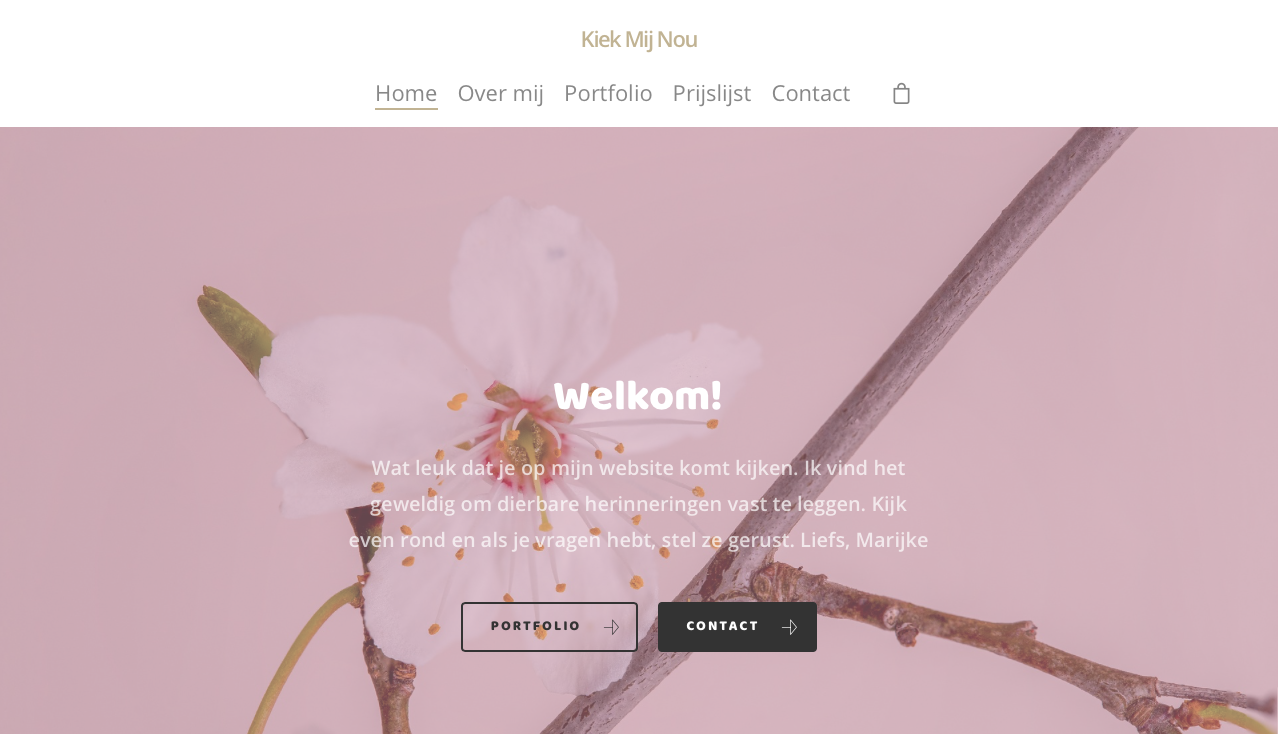Click the welcome paragraph ending 'Liefs, Marijke'
This screenshot has width=1278, height=734.
[638, 504]
